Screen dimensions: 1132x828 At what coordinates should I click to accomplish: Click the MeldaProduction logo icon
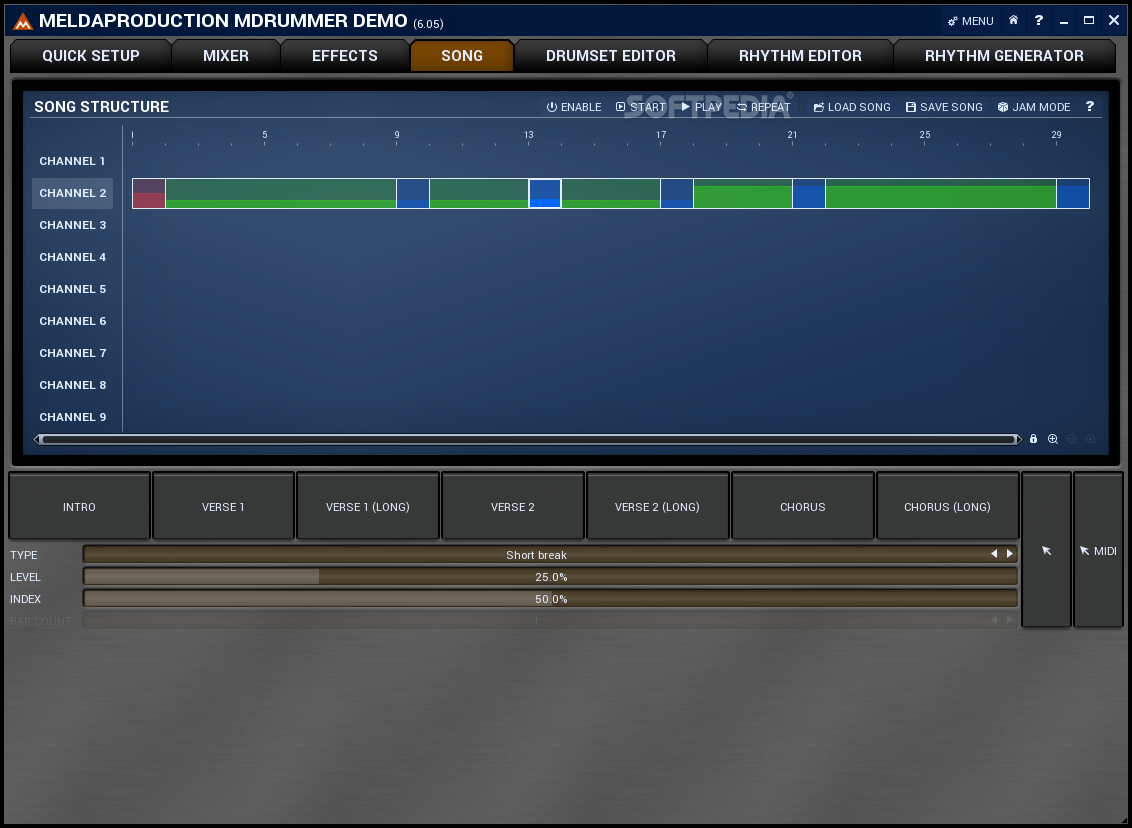(x=23, y=22)
